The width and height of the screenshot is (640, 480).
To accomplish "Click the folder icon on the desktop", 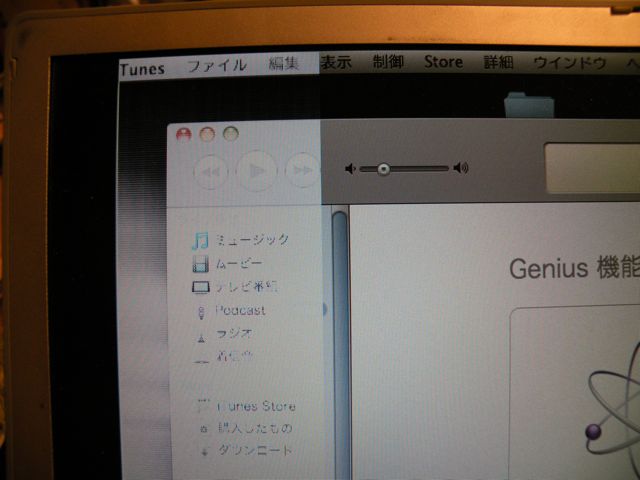I will click(x=529, y=105).
